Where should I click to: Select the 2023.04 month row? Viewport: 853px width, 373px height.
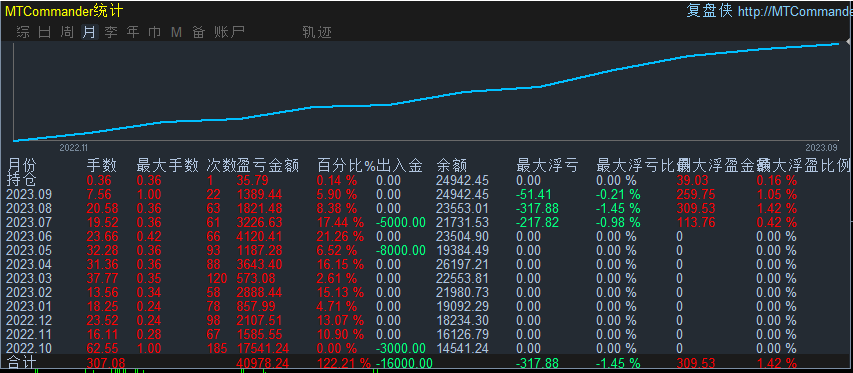(426, 264)
